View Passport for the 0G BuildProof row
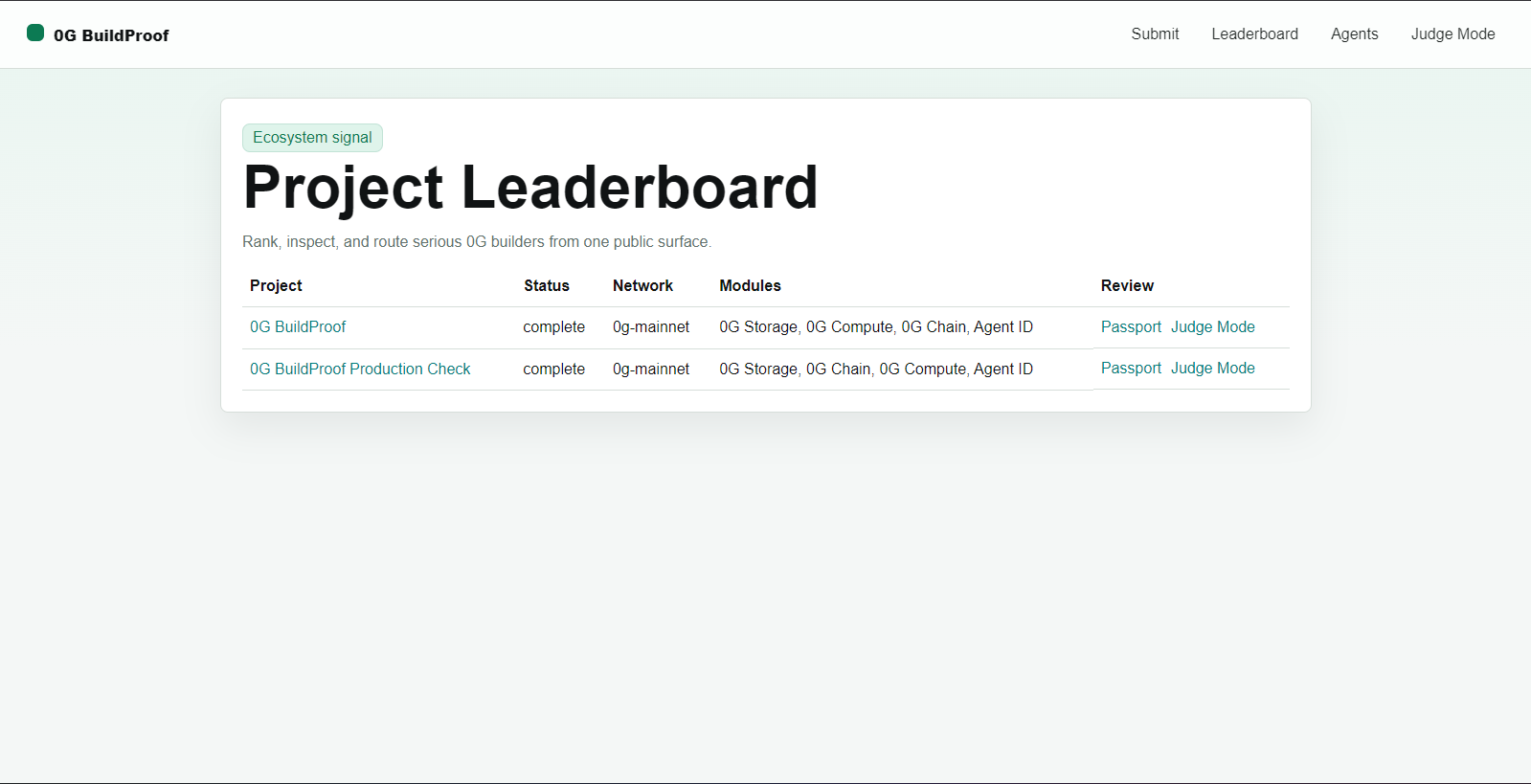Screen dimensions: 1531x784 click(1131, 327)
